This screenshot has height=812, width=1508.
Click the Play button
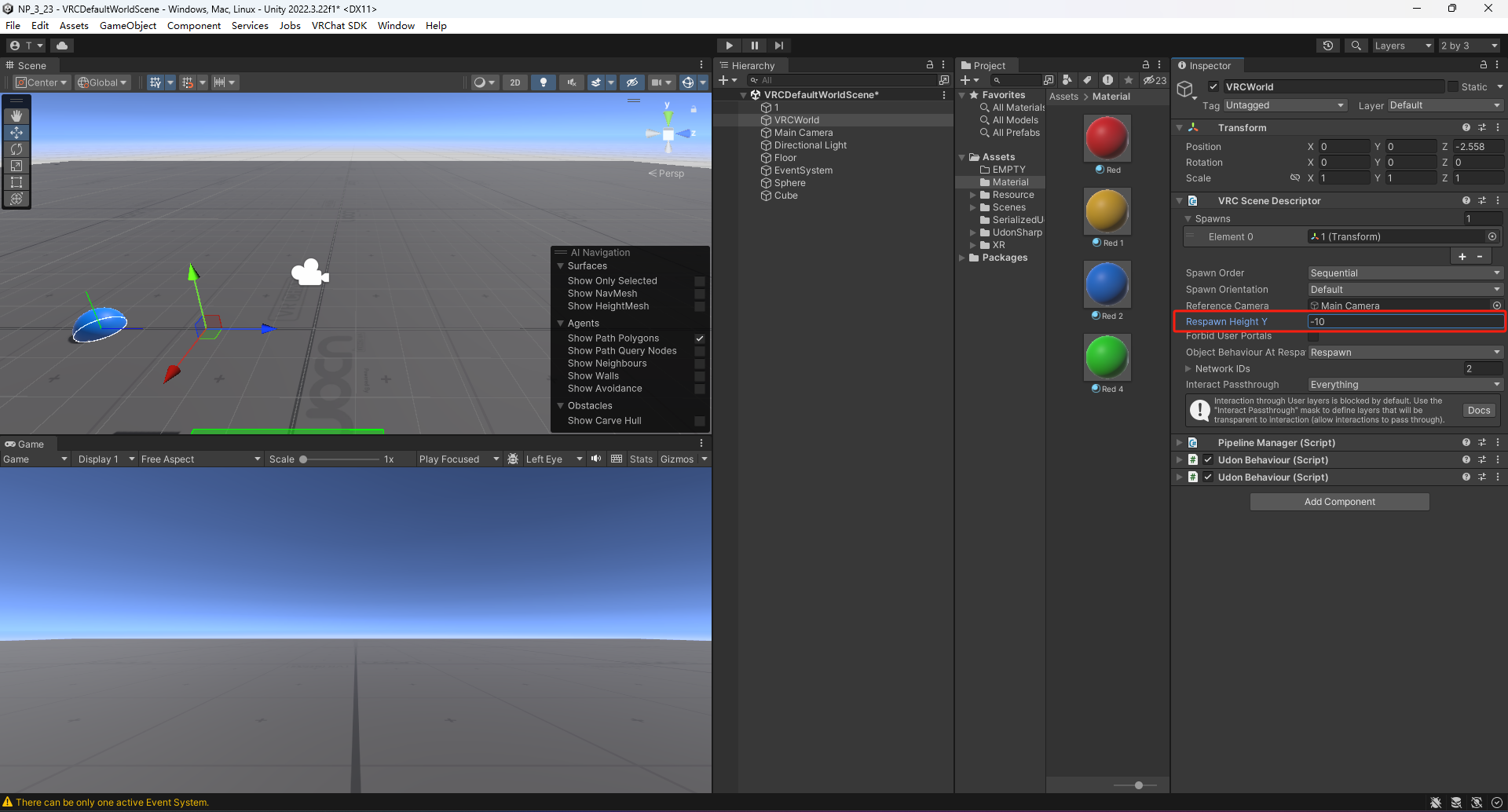729,46
